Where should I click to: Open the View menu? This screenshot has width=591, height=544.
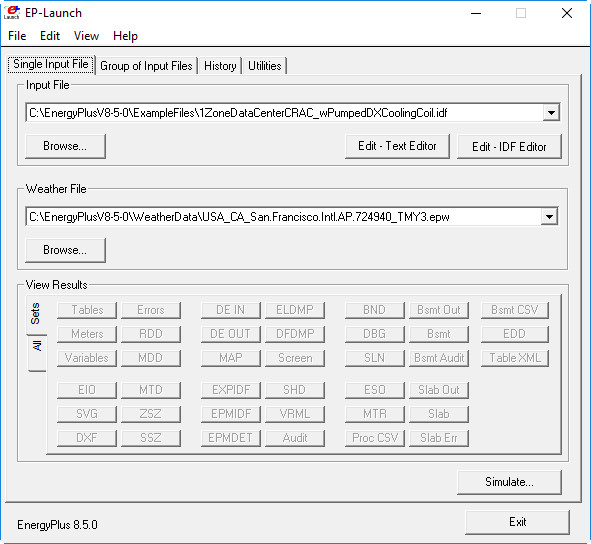click(86, 36)
